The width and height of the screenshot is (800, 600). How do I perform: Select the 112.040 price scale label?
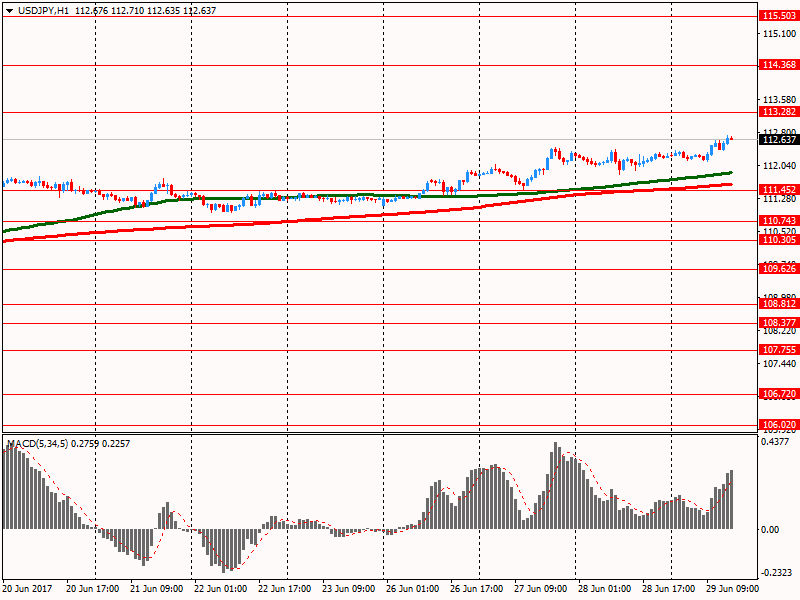tap(779, 165)
